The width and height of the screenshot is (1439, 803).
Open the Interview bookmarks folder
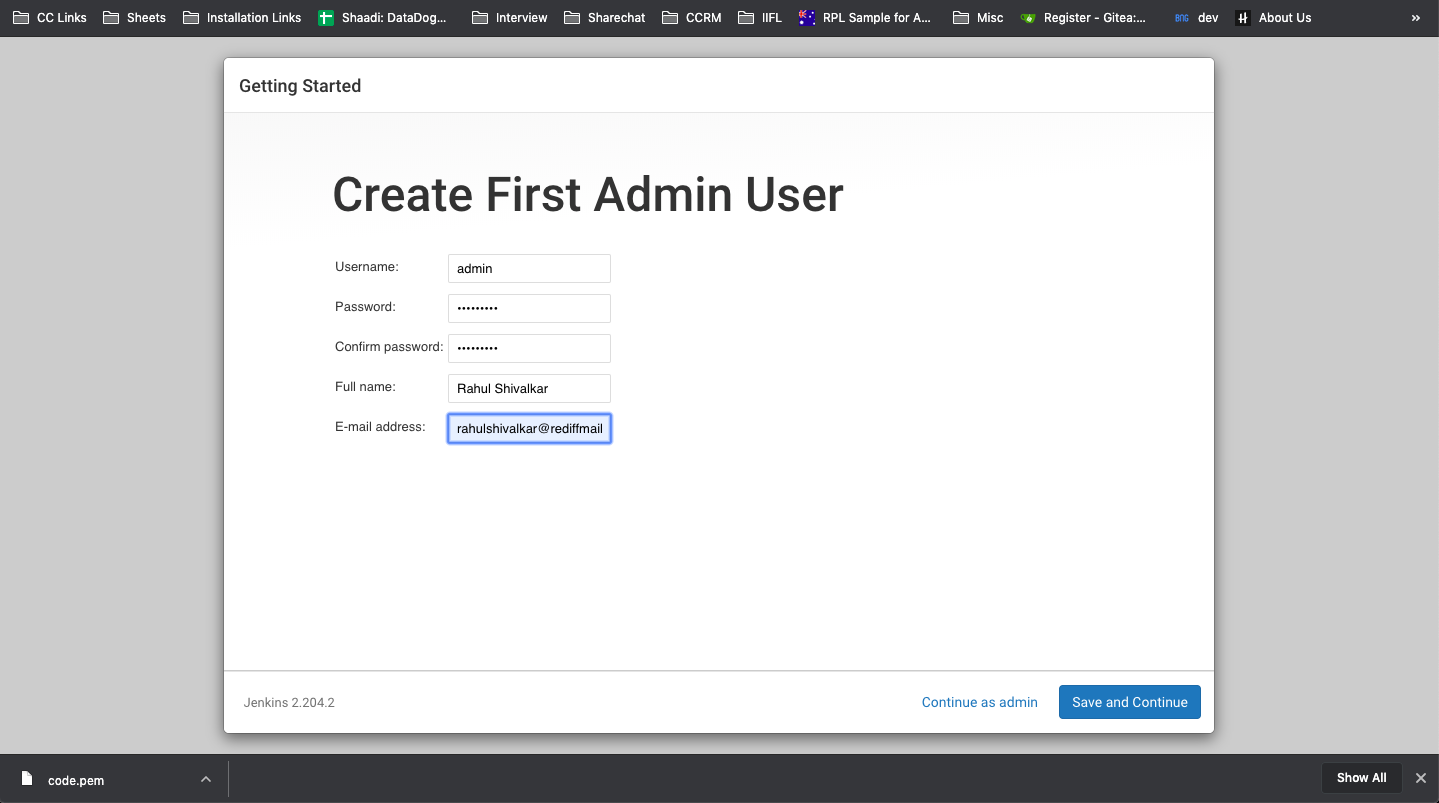[x=509, y=17]
